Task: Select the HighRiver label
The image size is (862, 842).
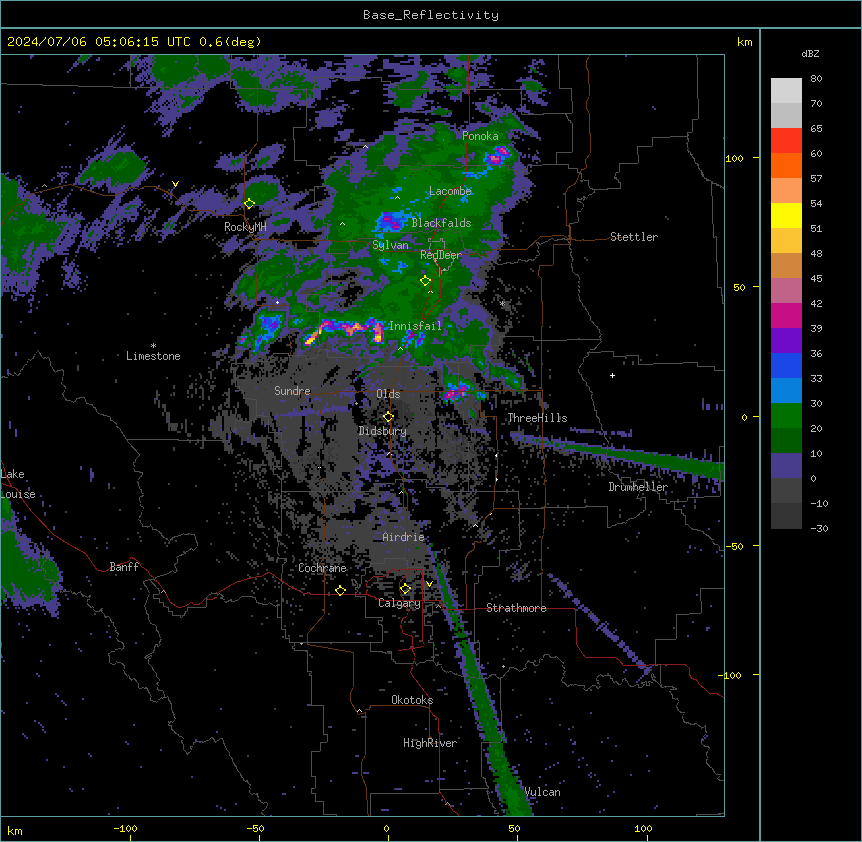Action: point(430,743)
